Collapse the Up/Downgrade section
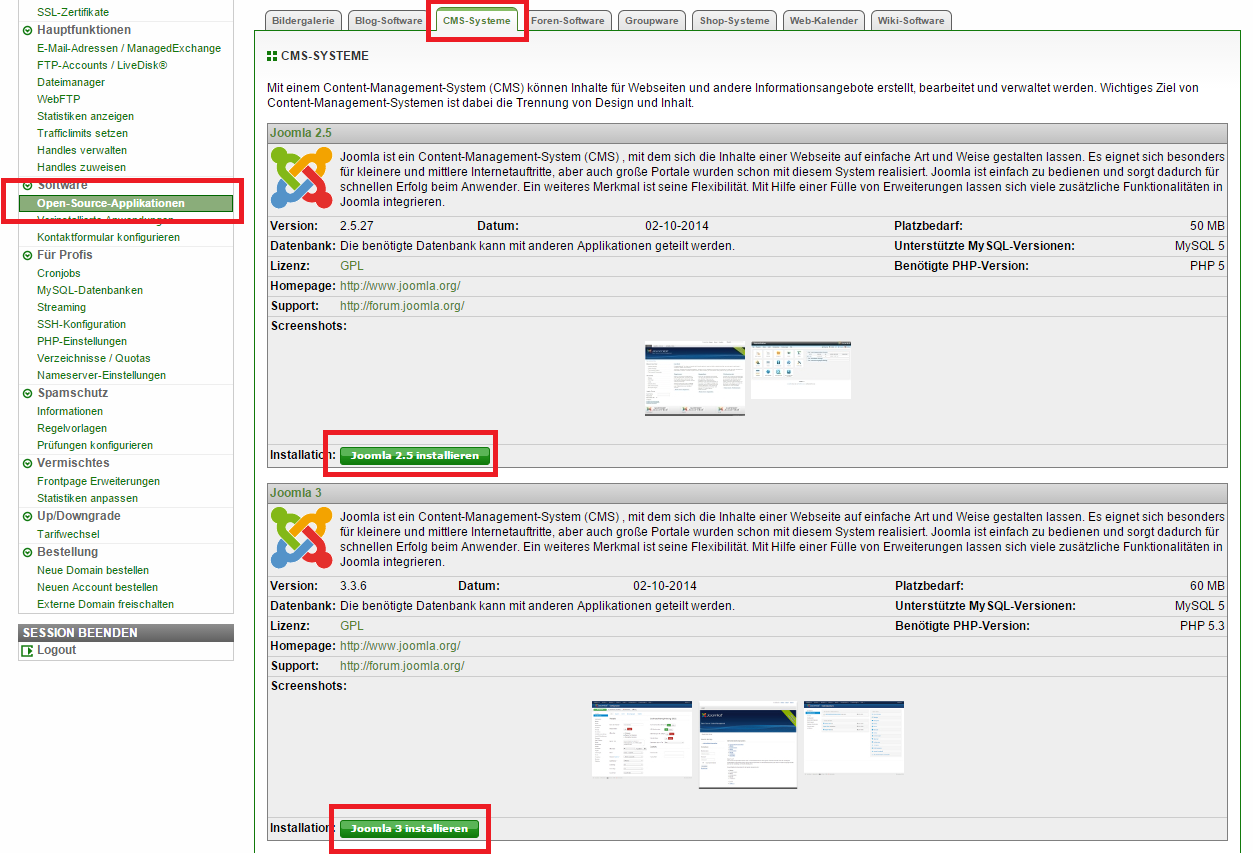The image size is (1255, 855). pyautogui.click(x=27, y=516)
